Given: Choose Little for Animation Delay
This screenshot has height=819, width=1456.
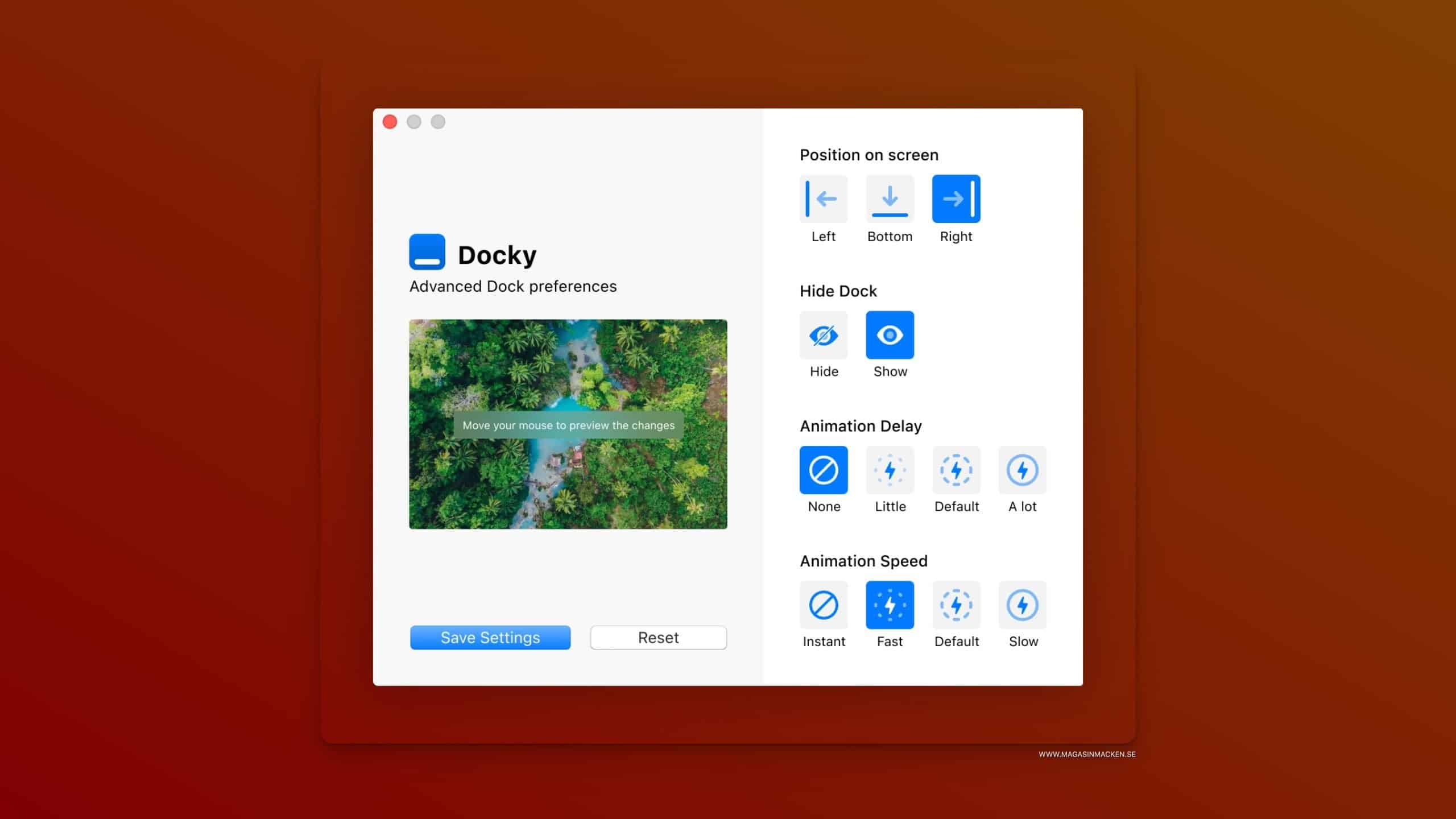Looking at the screenshot, I should point(890,470).
